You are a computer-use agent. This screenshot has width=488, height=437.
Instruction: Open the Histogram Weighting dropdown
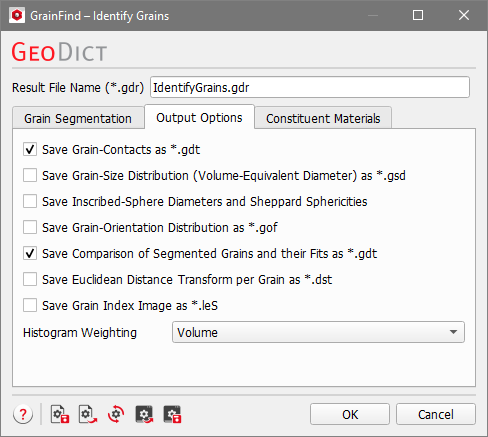point(318,332)
